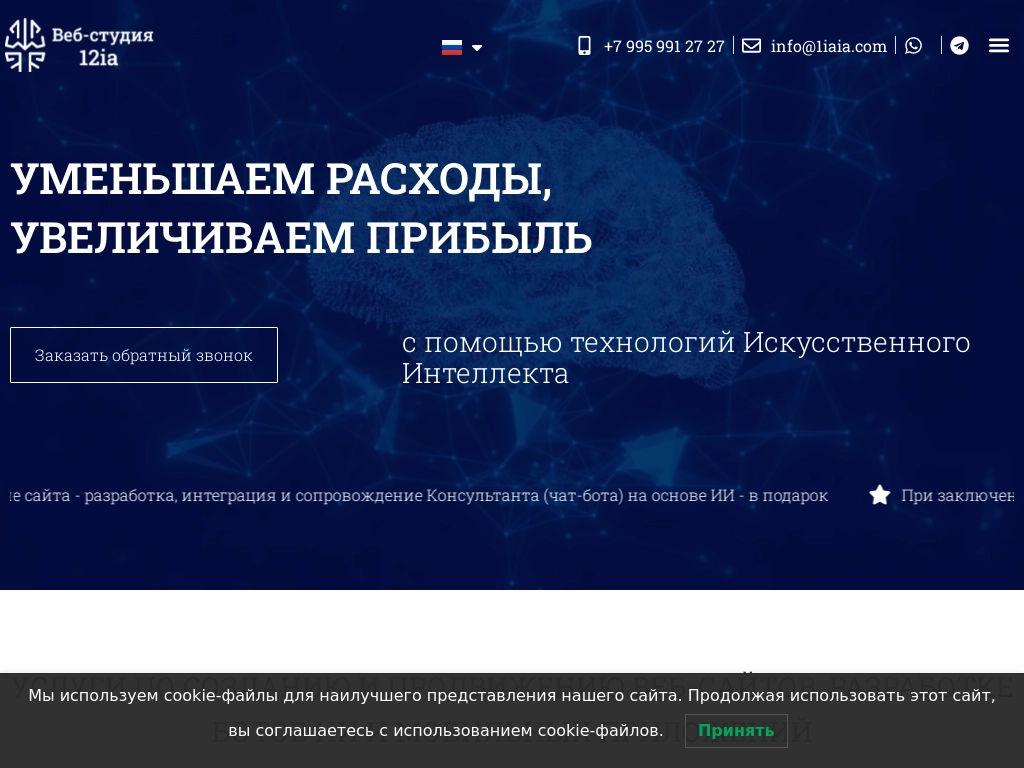The width and height of the screenshot is (1024, 768).
Task: Click the При заключении promo text on the right
Action: (958, 495)
